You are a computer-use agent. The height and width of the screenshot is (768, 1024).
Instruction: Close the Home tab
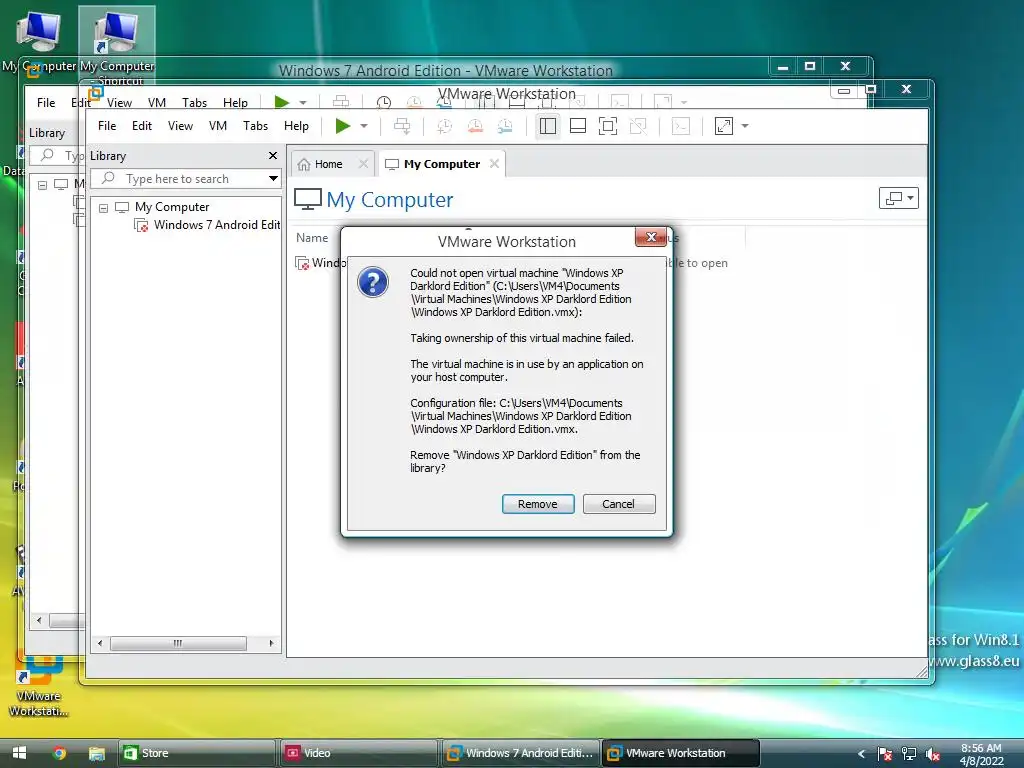[364, 164]
